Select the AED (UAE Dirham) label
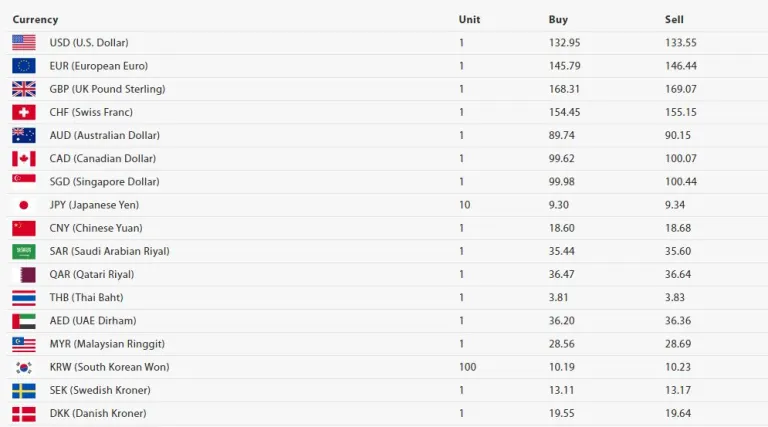The width and height of the screenshot is (768, 427). point(93,321)
